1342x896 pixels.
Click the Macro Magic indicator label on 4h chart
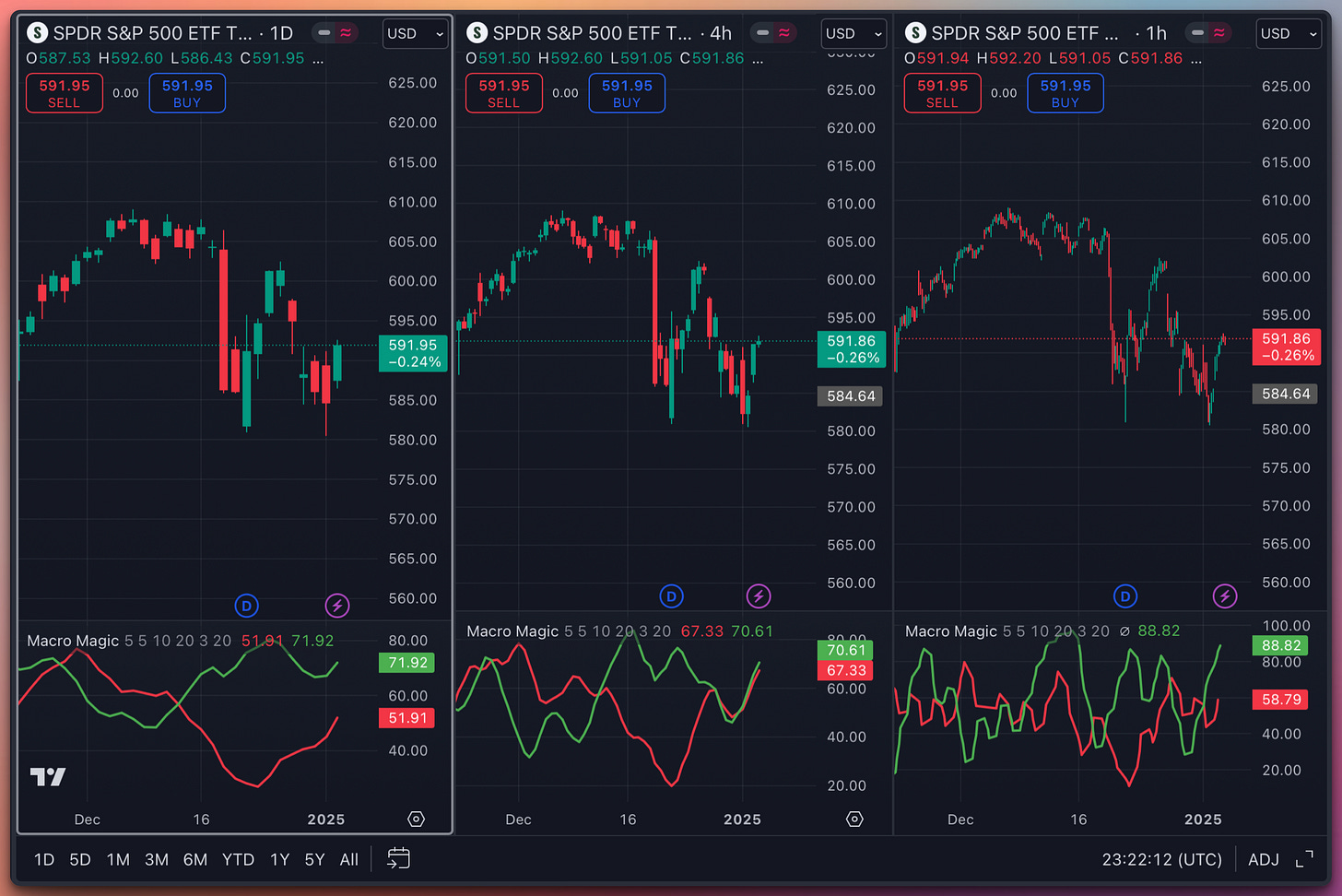tap(512, 631)
